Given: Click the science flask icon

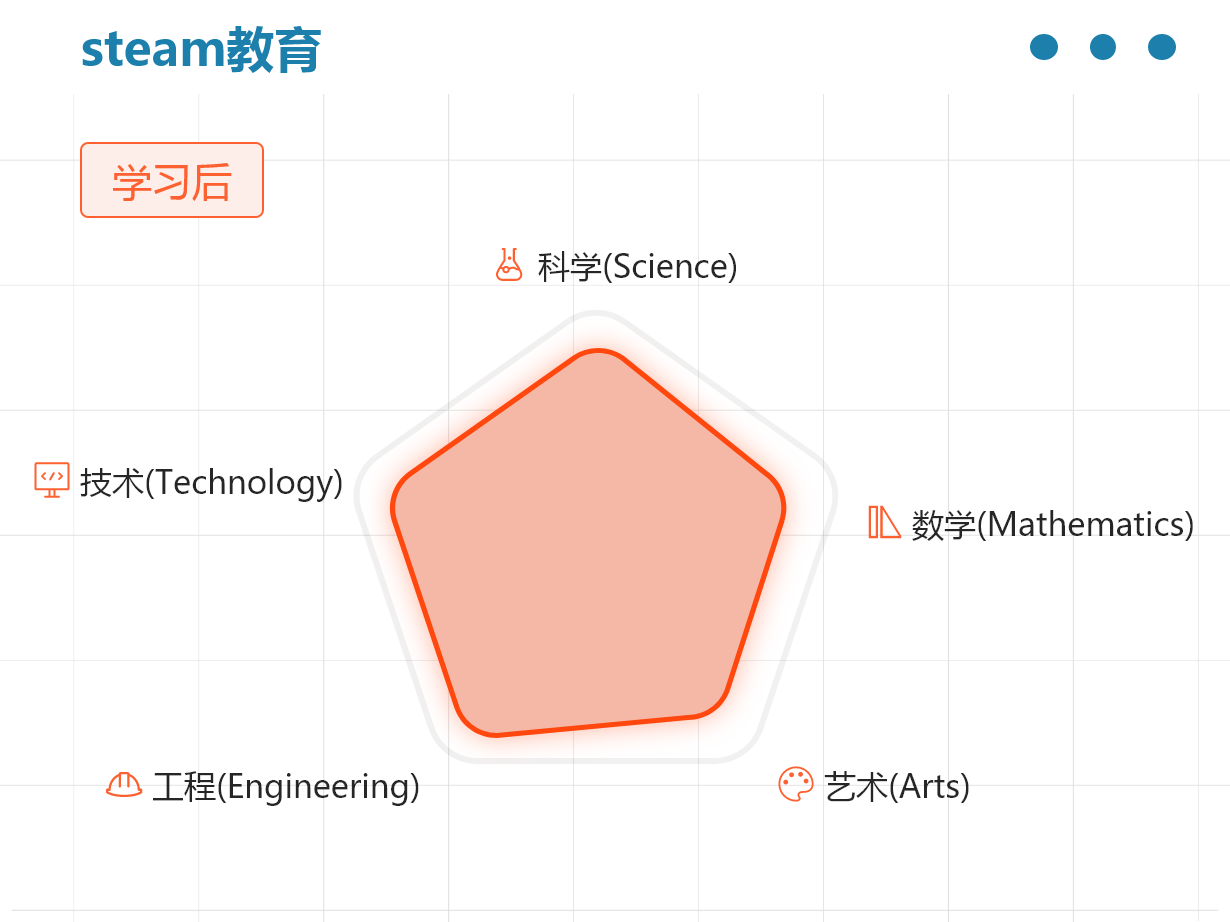Looking at the screenshot, I should tap(509, 265).
